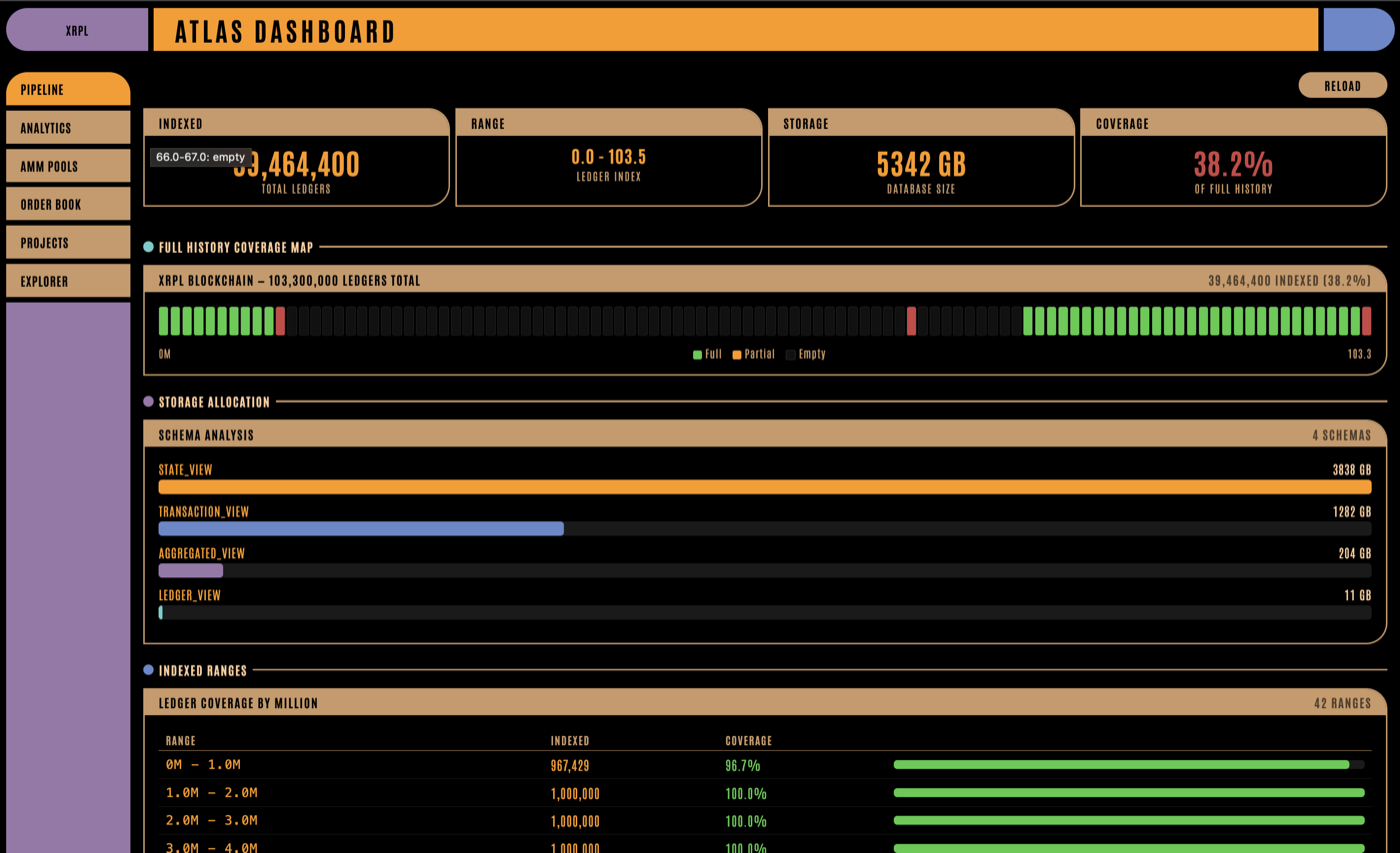Click the 4 SCHEMAS count label
The height and width of the screenshot is (853, 1400).
tap(1342, 435)
